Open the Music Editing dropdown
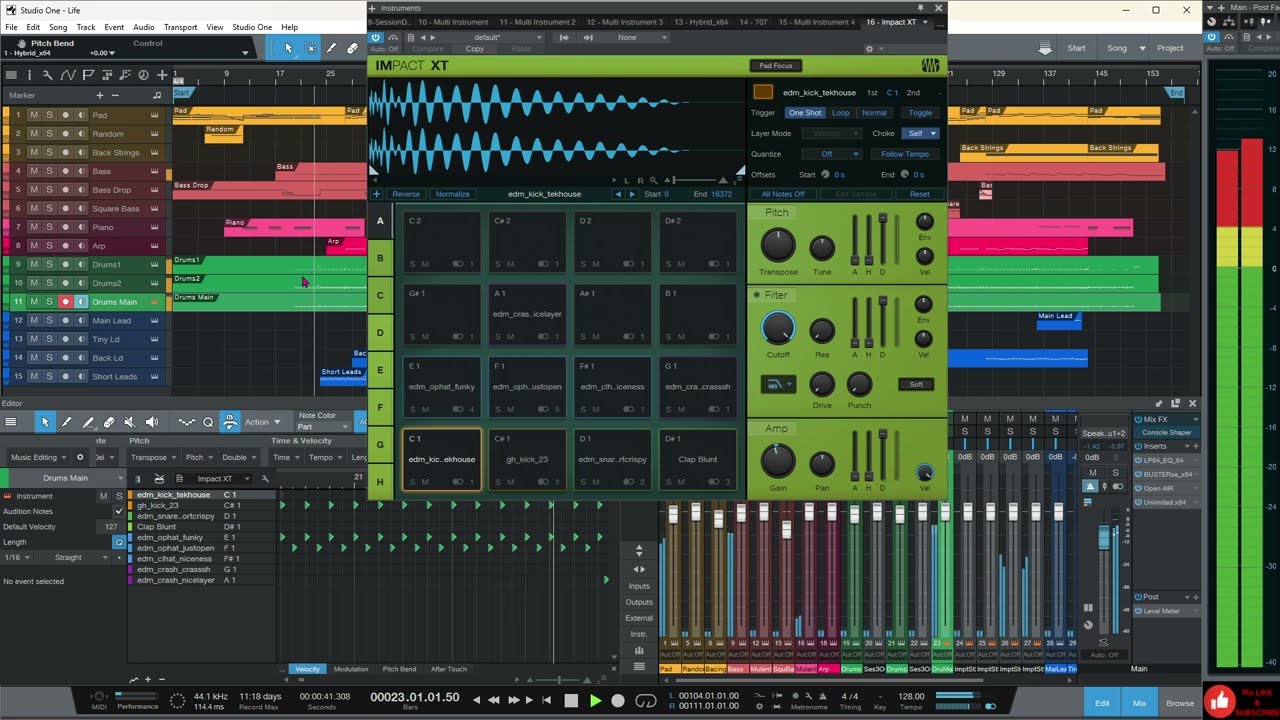 (39, 457)
